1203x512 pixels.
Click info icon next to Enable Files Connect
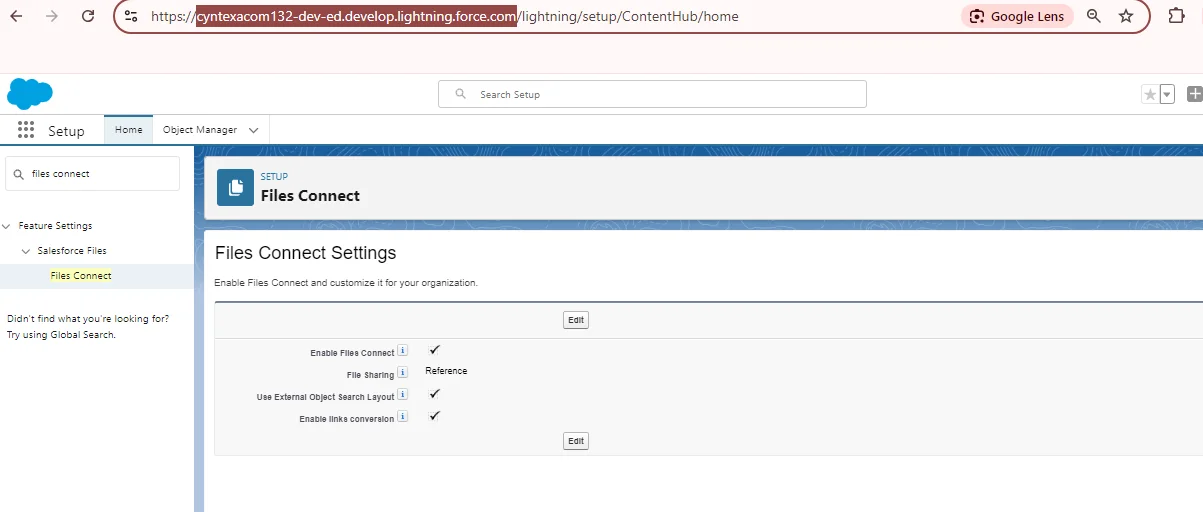403,351
